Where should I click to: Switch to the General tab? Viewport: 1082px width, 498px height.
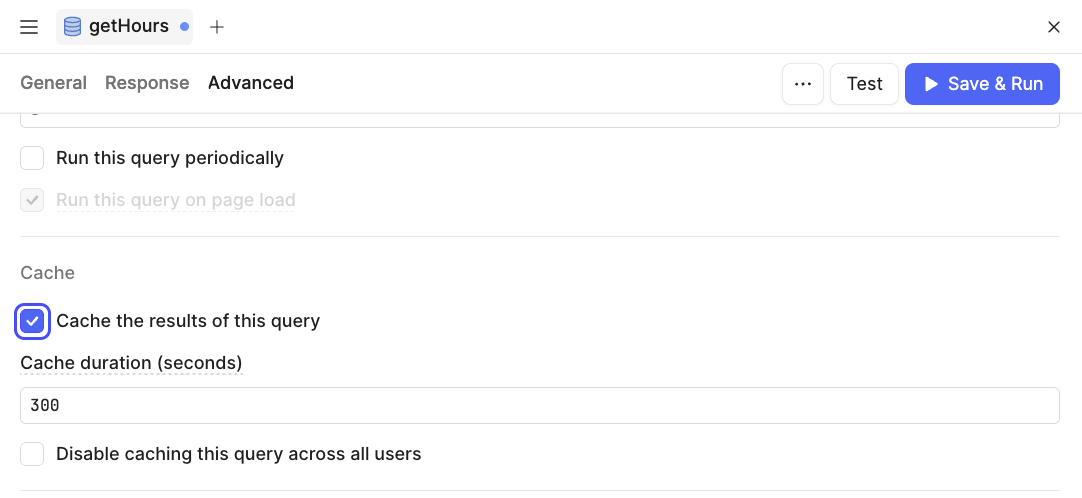pos(53,83)
